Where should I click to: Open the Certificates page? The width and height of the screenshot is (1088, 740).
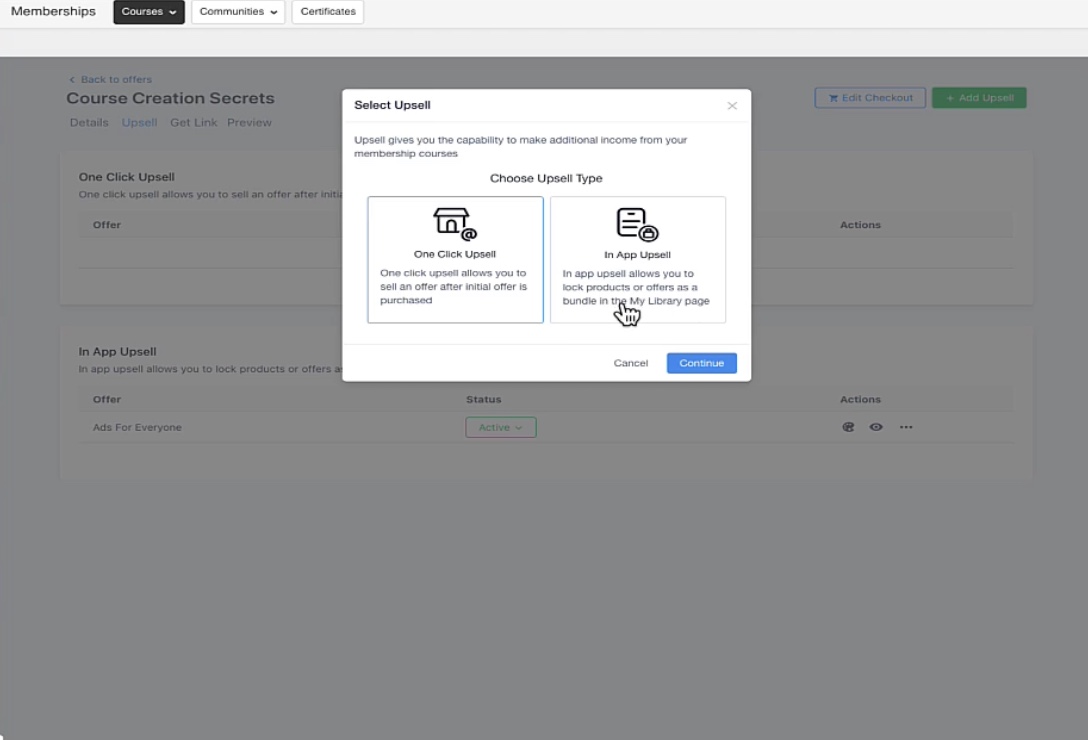[x=328, y=12]
